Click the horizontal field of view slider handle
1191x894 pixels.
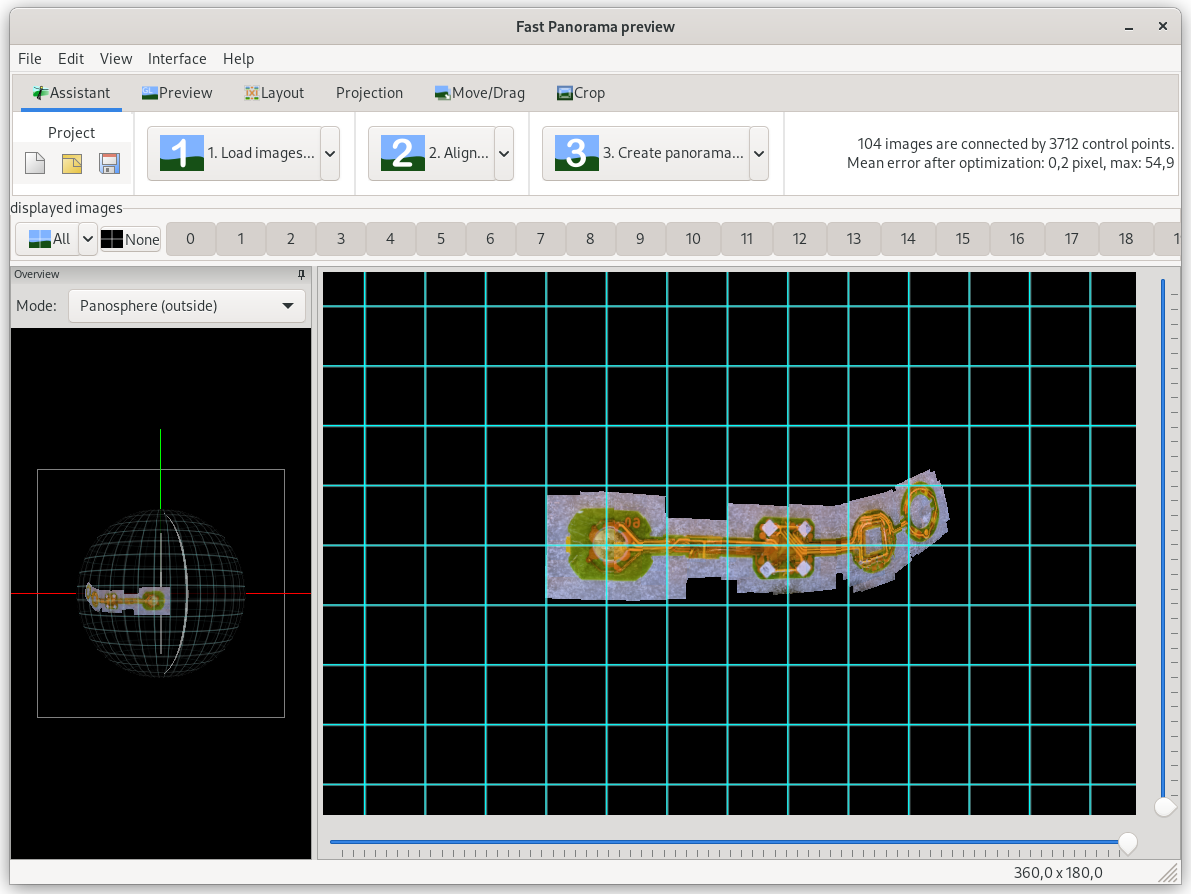tap(1127, 843)
